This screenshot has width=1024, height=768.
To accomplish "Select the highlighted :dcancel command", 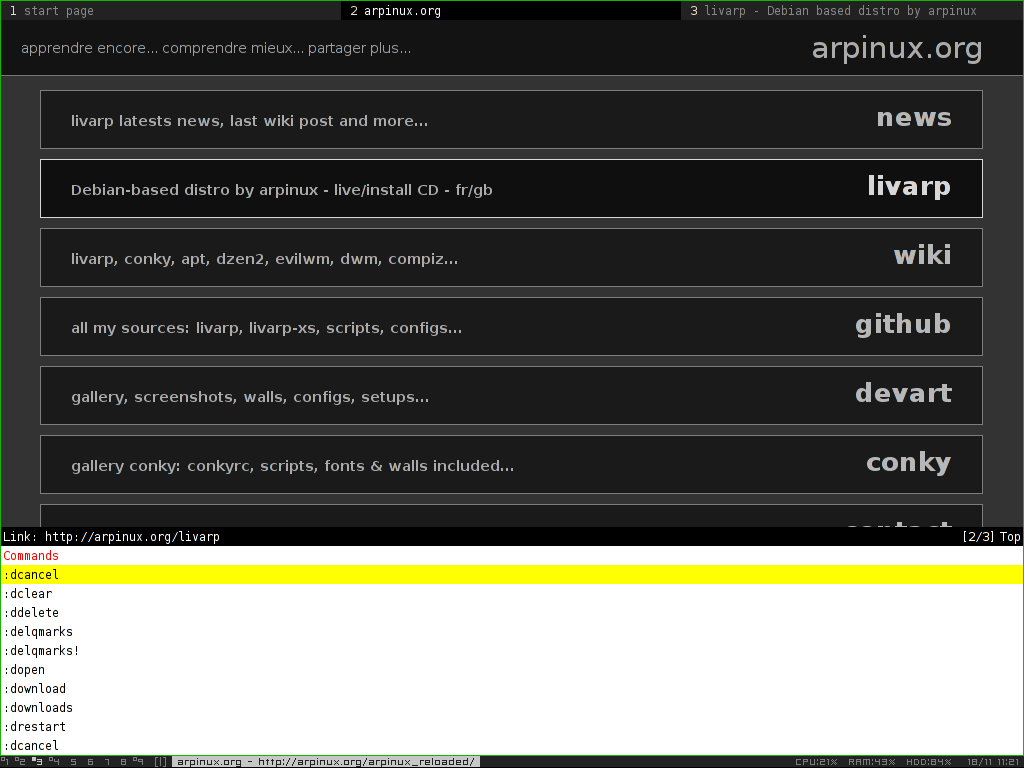I will coord(512,575).
